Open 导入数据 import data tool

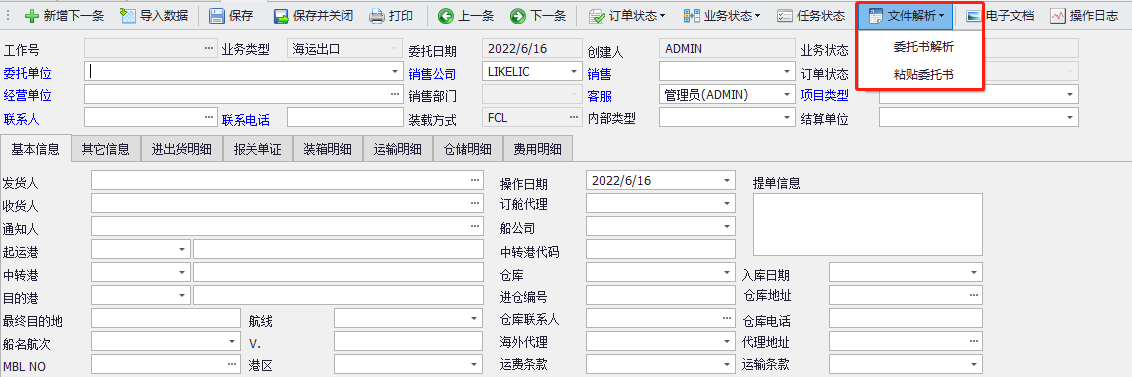pyautogui.click(x=154, y=15)
